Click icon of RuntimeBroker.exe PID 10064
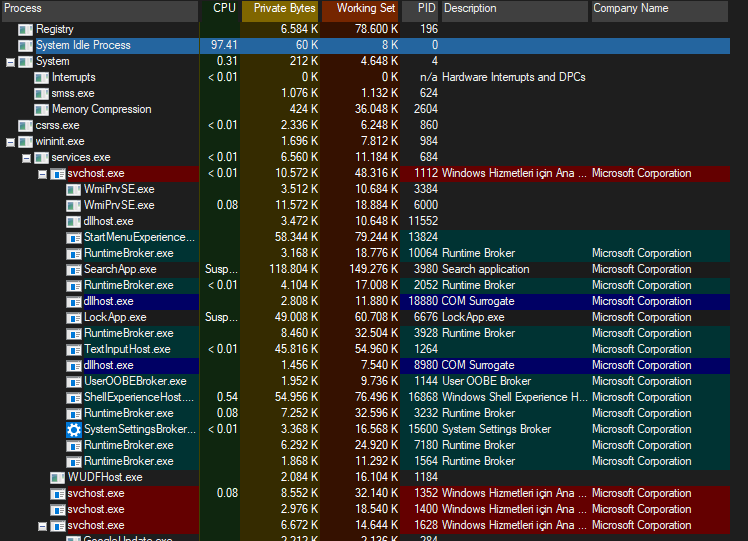The width and height of the screenshot is (748, 541). [x=74, y=253]
